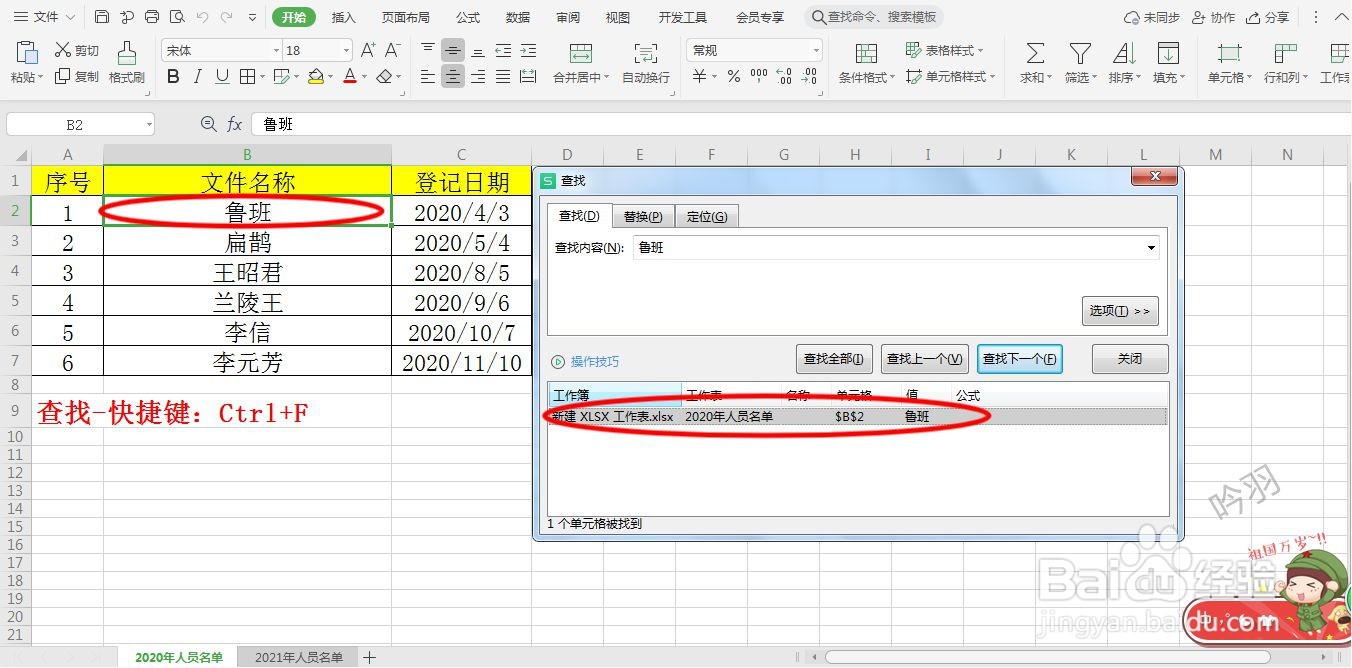Open the font size dropdown showing 18
1352x668 pixels.
coord(346,50)
